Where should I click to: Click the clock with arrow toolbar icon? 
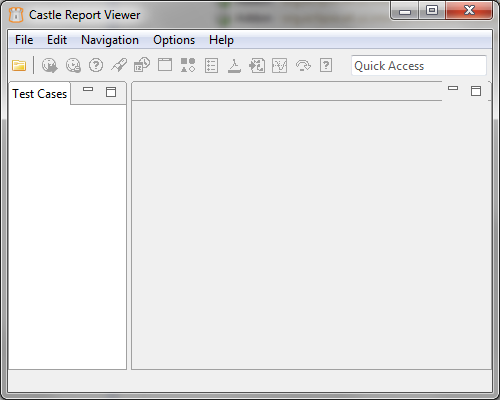(x=50, y=65)
